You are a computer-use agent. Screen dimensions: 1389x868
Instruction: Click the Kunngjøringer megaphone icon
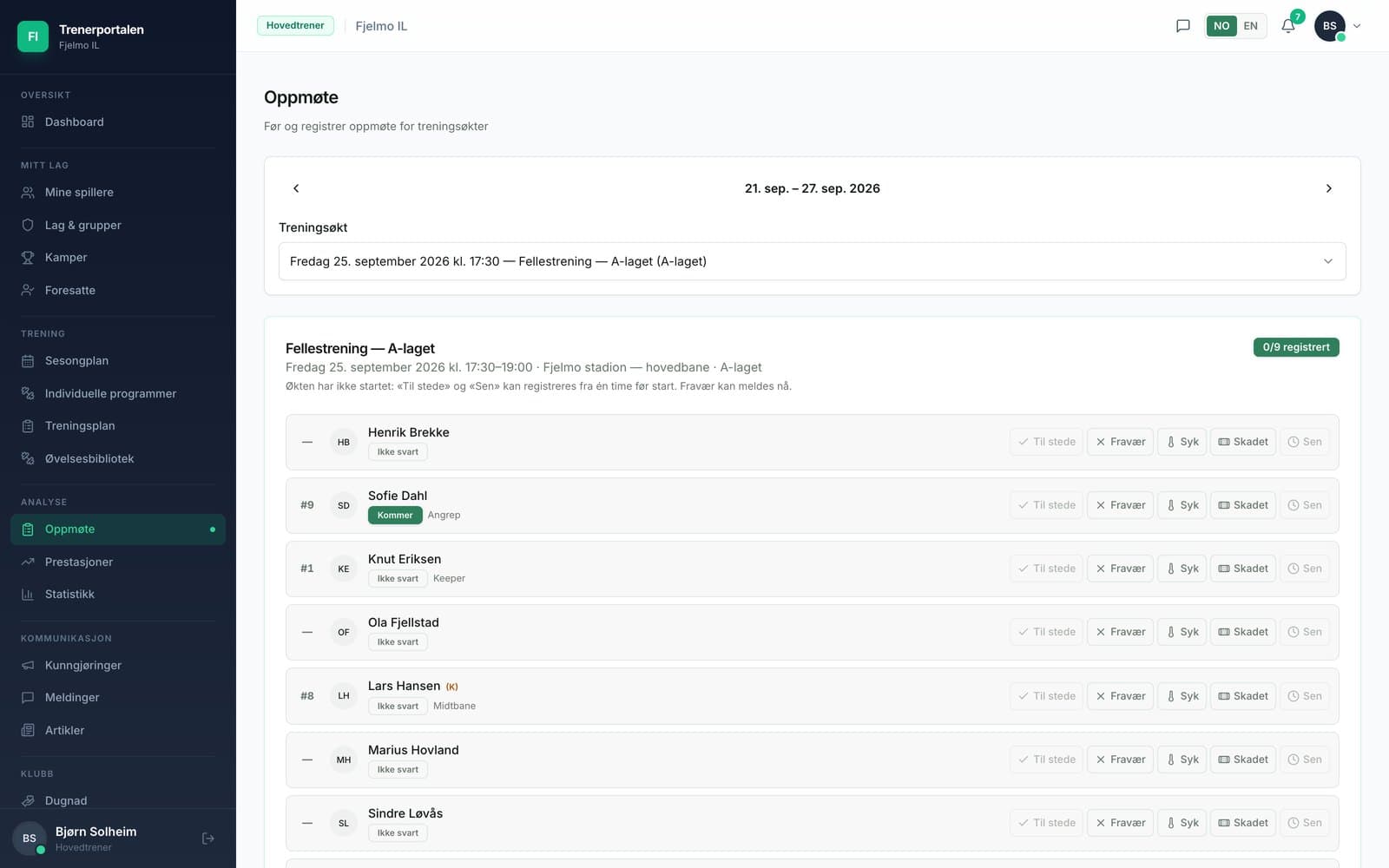point(28,665)
